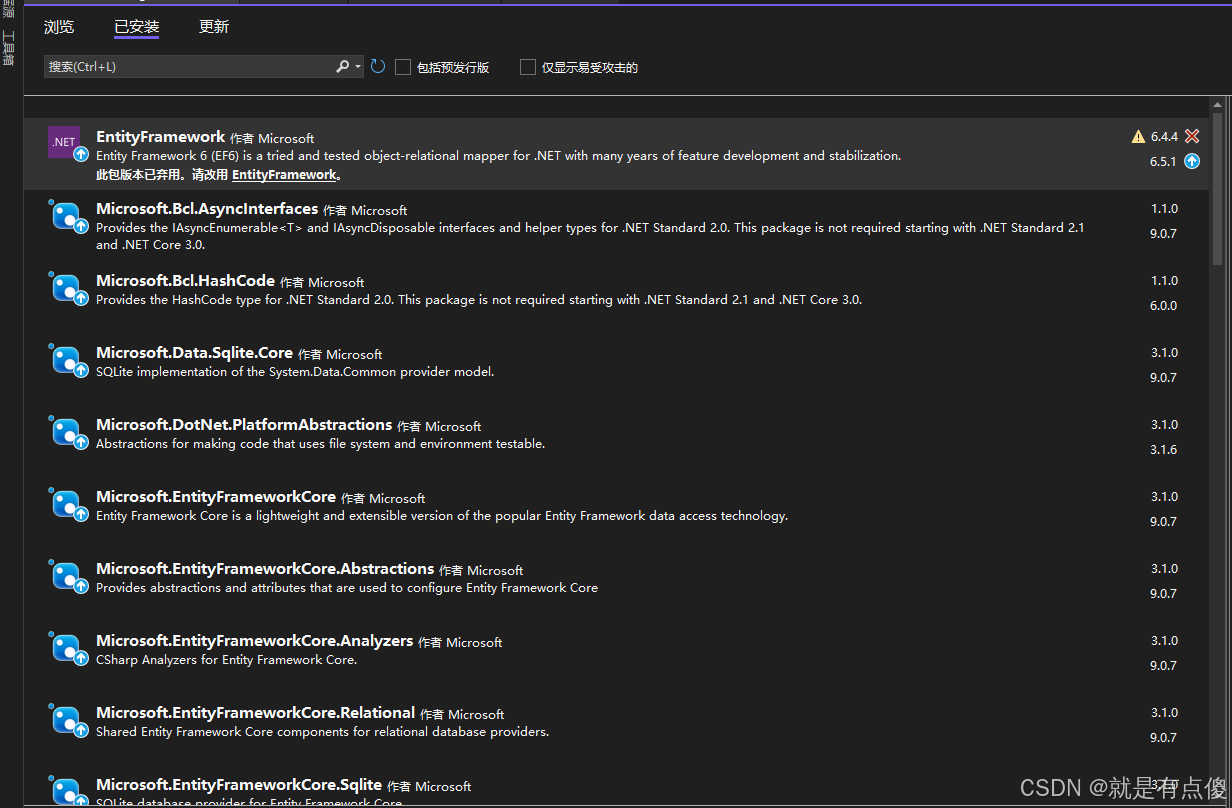Image resolution: width=1232 pixels, height=808 pixels.
Task: Click the Microsoft.EntityFrameworkCore package icon
Action: (66, 504)
